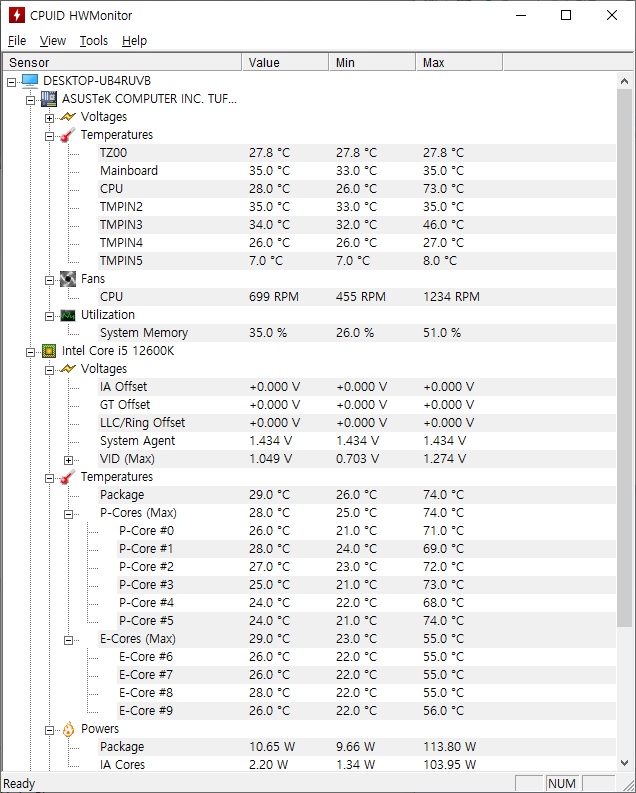Collapse the Powers node
The width and height of the screenshot is (636, 793).
[49, 730]
